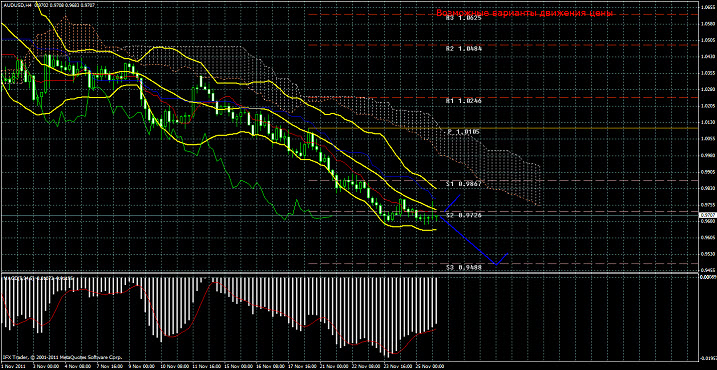Select the P 1.0105 pivot level label
The height and width of the screenshot is (370, 717).
click(x=463, y=132)
